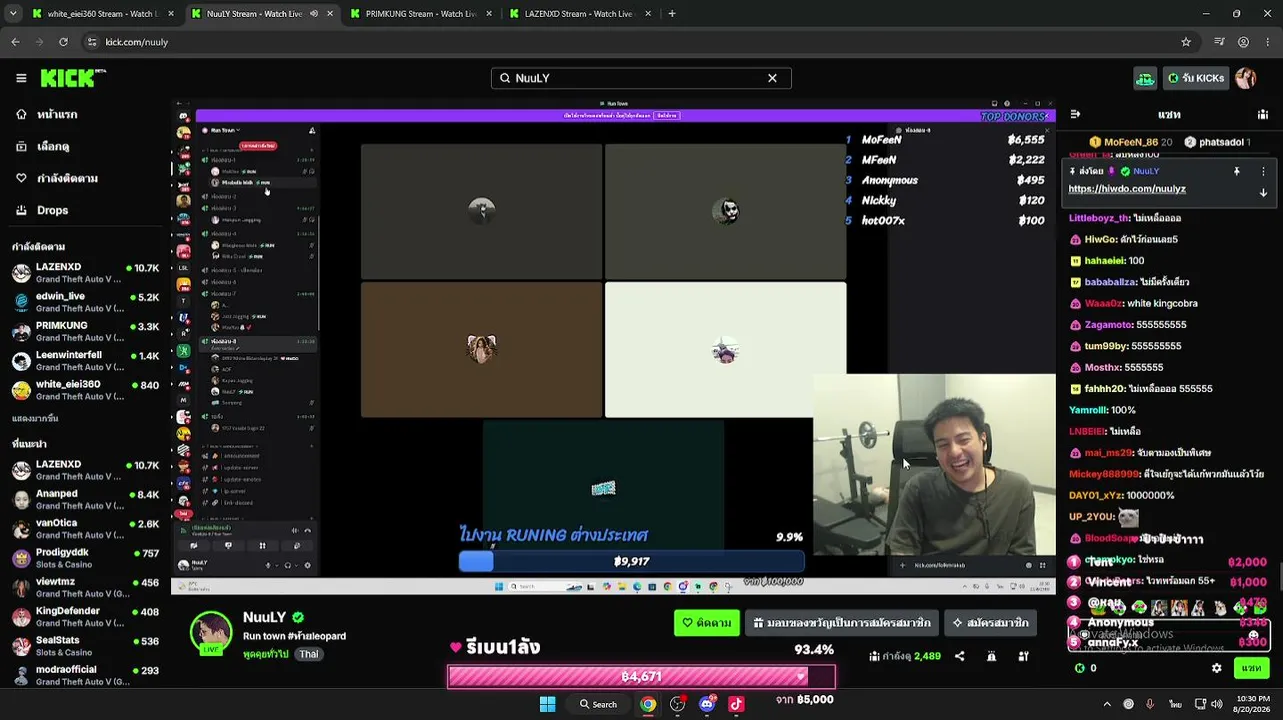Open chat settings gear icon
1283x720 pixels.
[x=1216, y=668]
